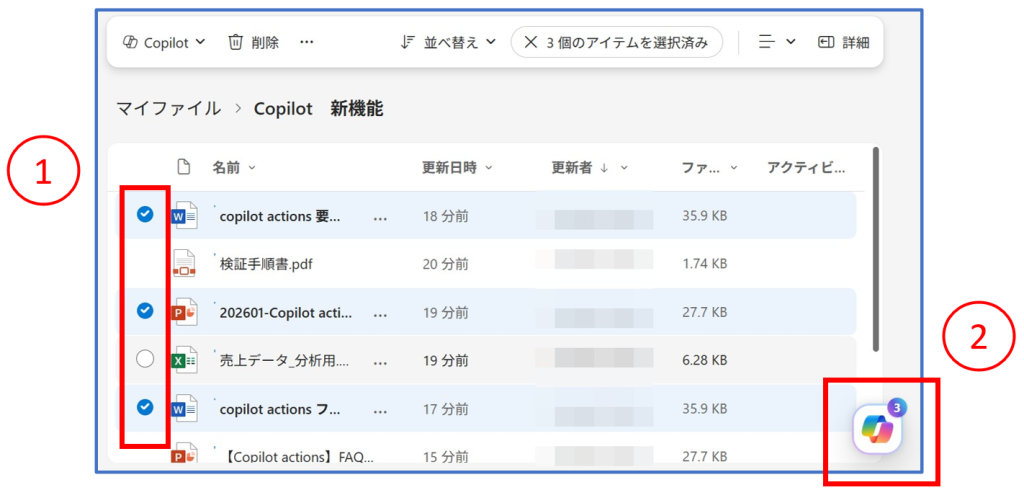The width and height of the screenshot is (1024, 490).
Task: Expand the 並べ替え sort dropdown
Action: coord(448,42)
